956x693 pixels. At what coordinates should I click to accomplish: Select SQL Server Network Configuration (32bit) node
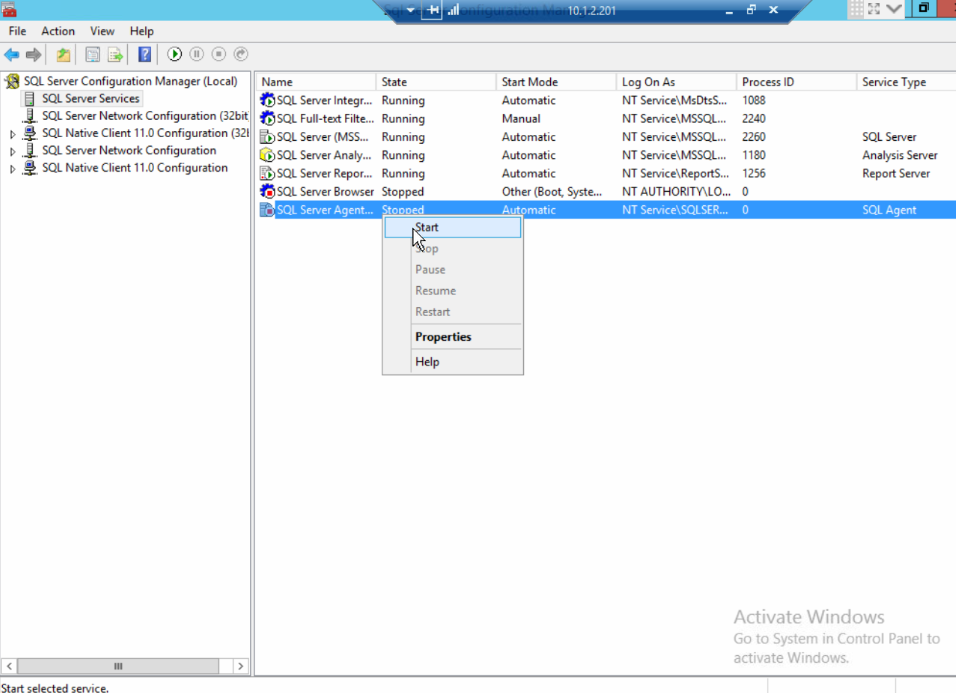[x=145, y=116]
